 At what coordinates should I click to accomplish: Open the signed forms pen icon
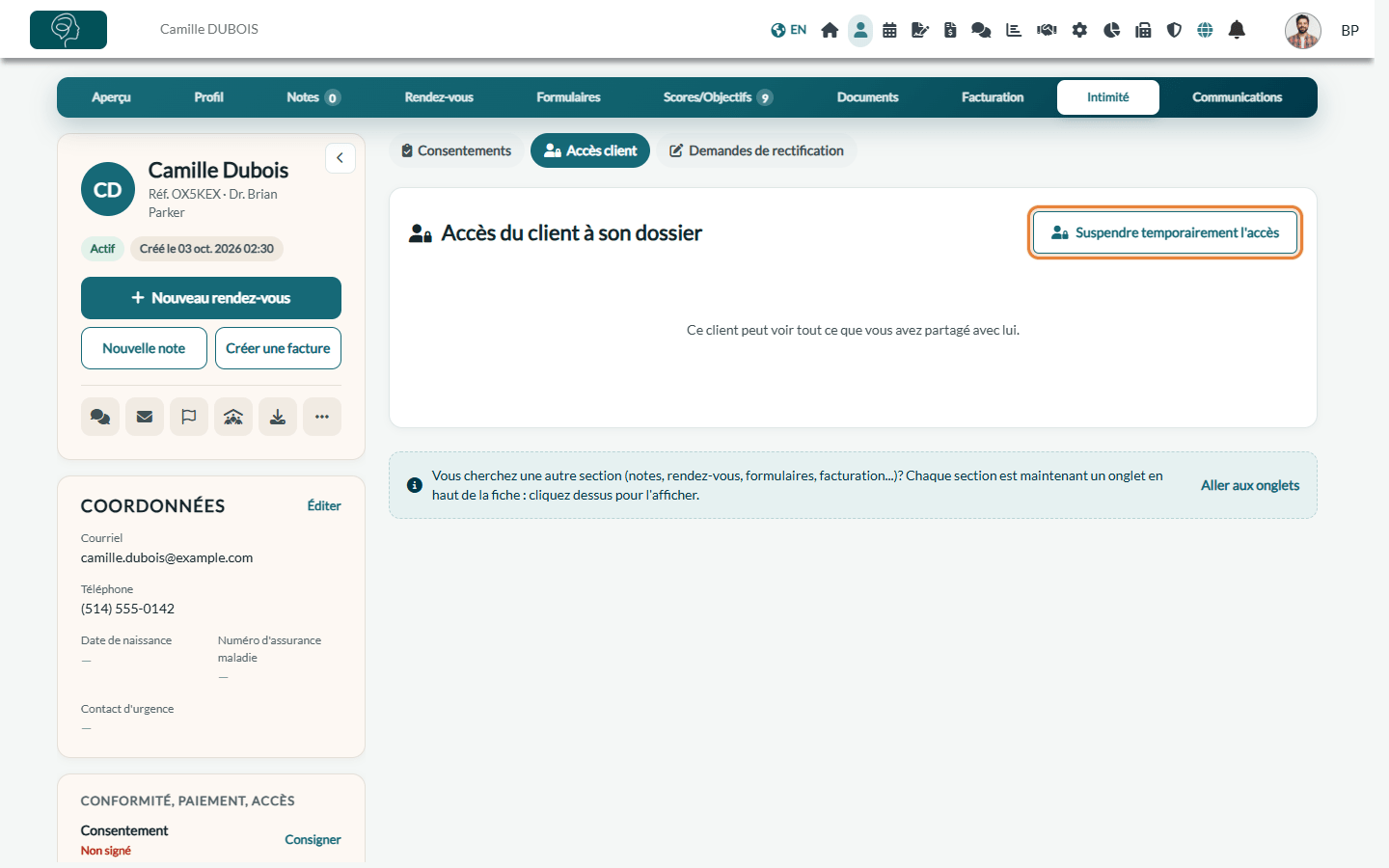pyautogui.click(x=920, y=30)
